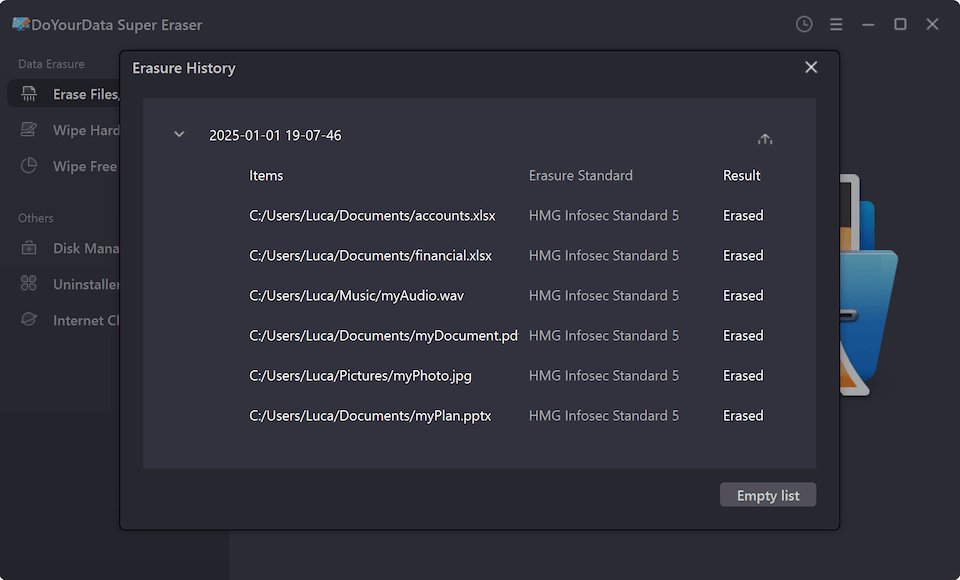Select the financial.xlsx erased item

pos(370,256)
